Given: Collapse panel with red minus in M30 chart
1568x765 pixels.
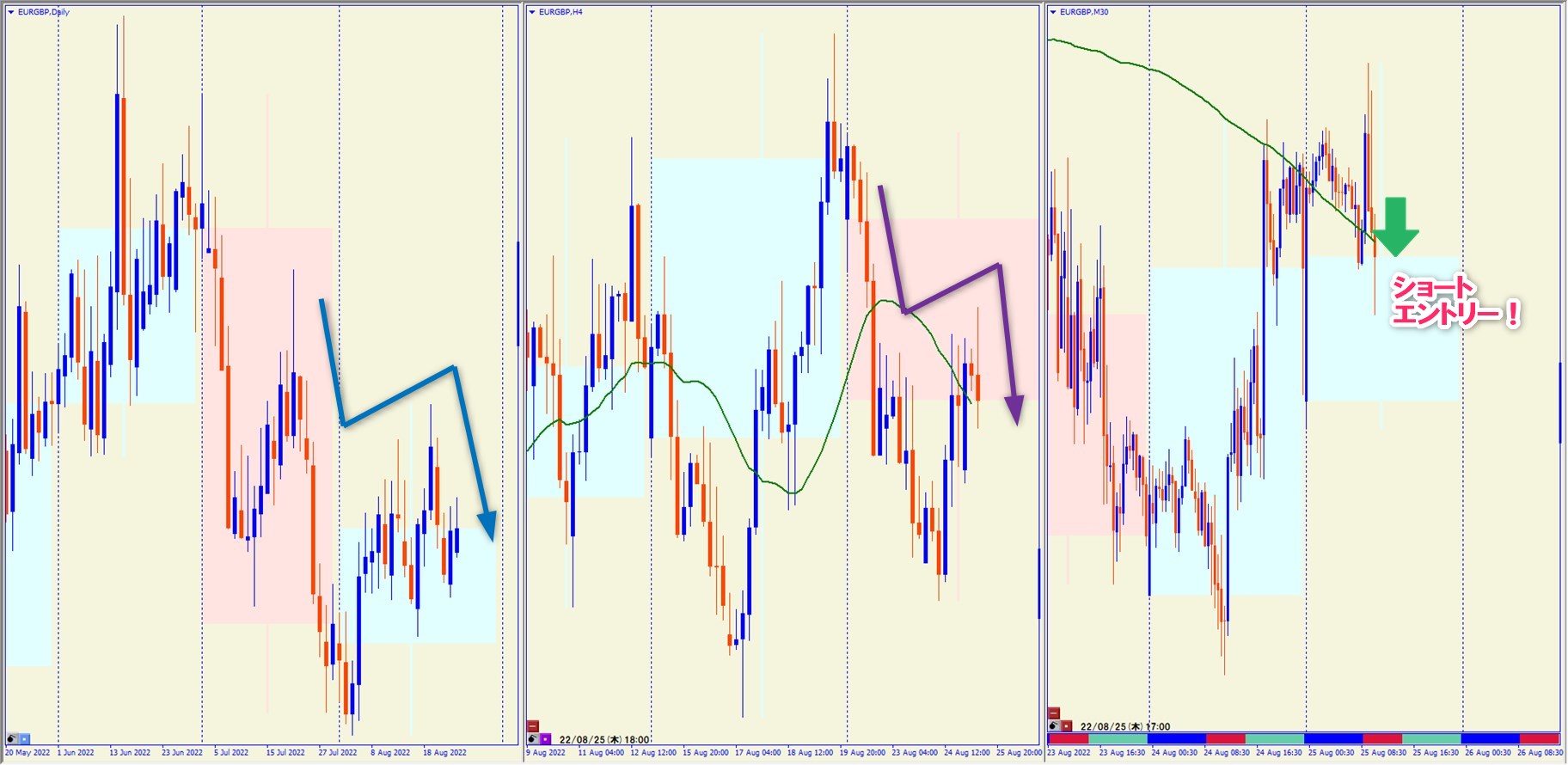Looking at the screenshot, I should [1054, 713].
